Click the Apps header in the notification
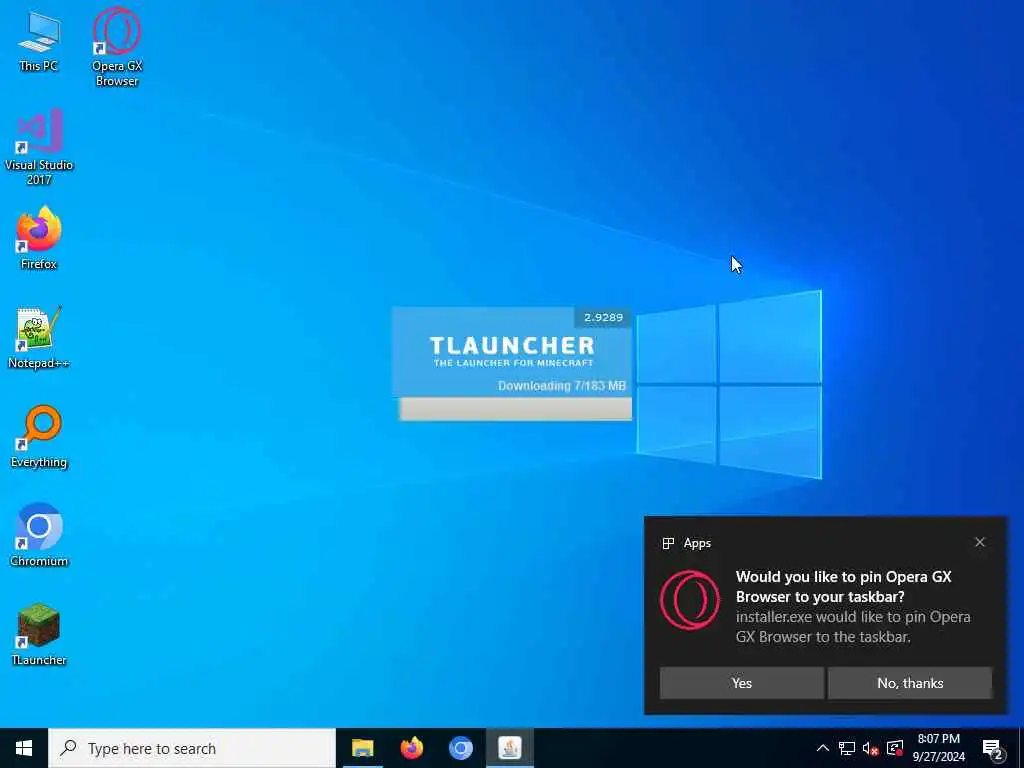This screenshot has height=768, width=1024. pos(686,543)
